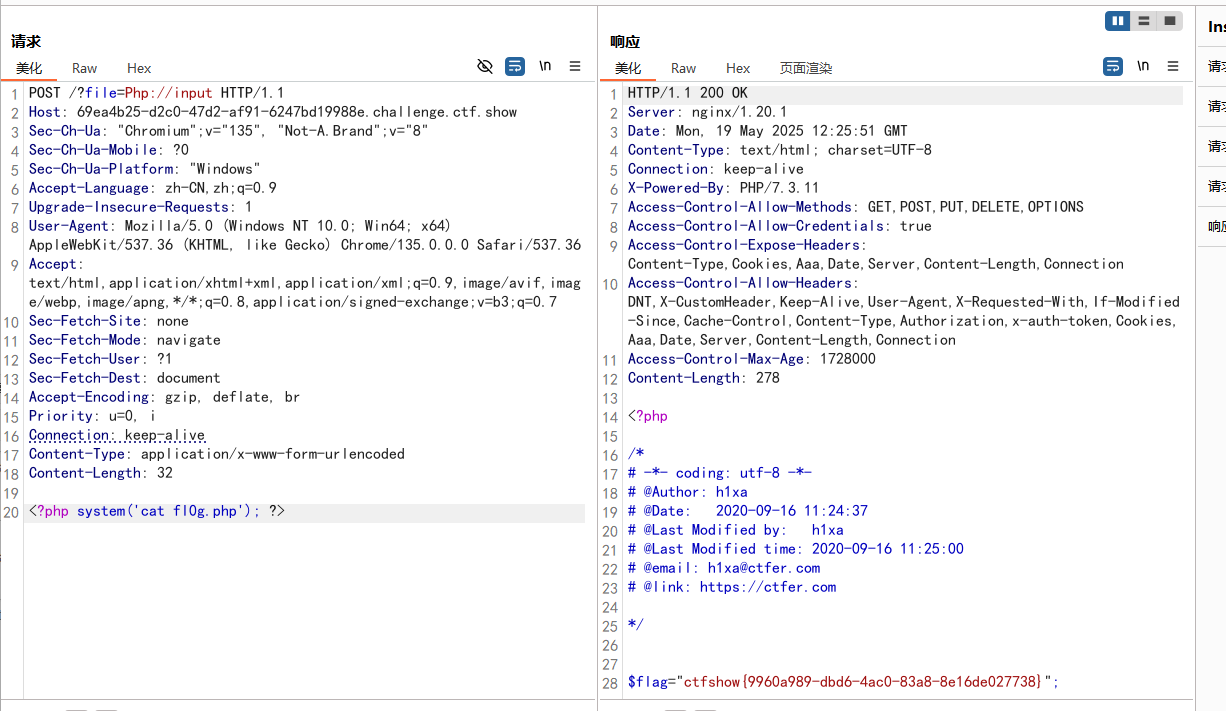
Task: Switch response view to 美化 tab
Action: coord(628,68)
